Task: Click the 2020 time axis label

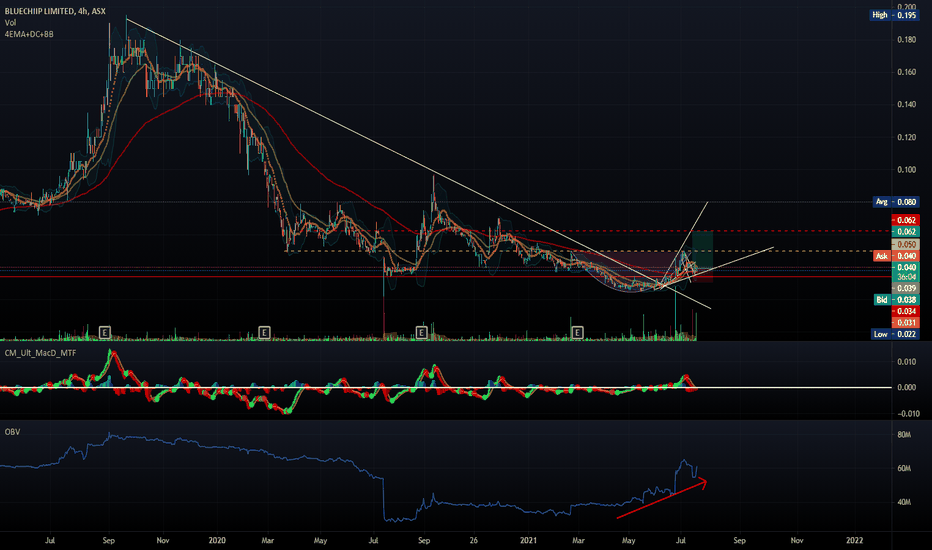Action: (x=217, y=540)
